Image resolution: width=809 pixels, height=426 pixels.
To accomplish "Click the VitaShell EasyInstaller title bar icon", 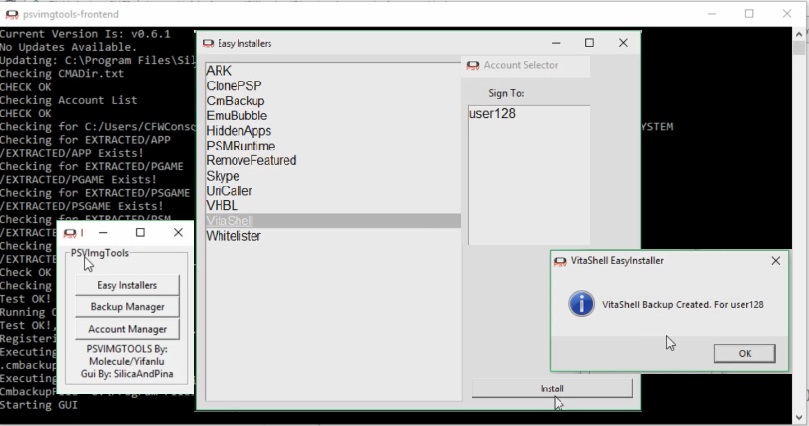I will 560,261.
